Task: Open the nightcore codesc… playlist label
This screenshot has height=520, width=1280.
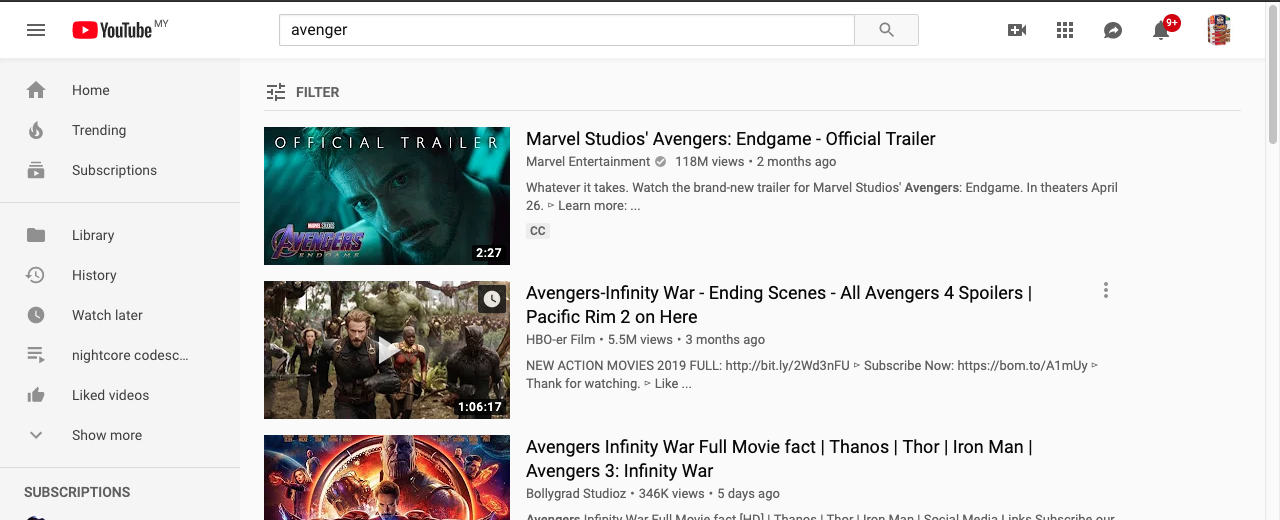Action: click(130, 355)
